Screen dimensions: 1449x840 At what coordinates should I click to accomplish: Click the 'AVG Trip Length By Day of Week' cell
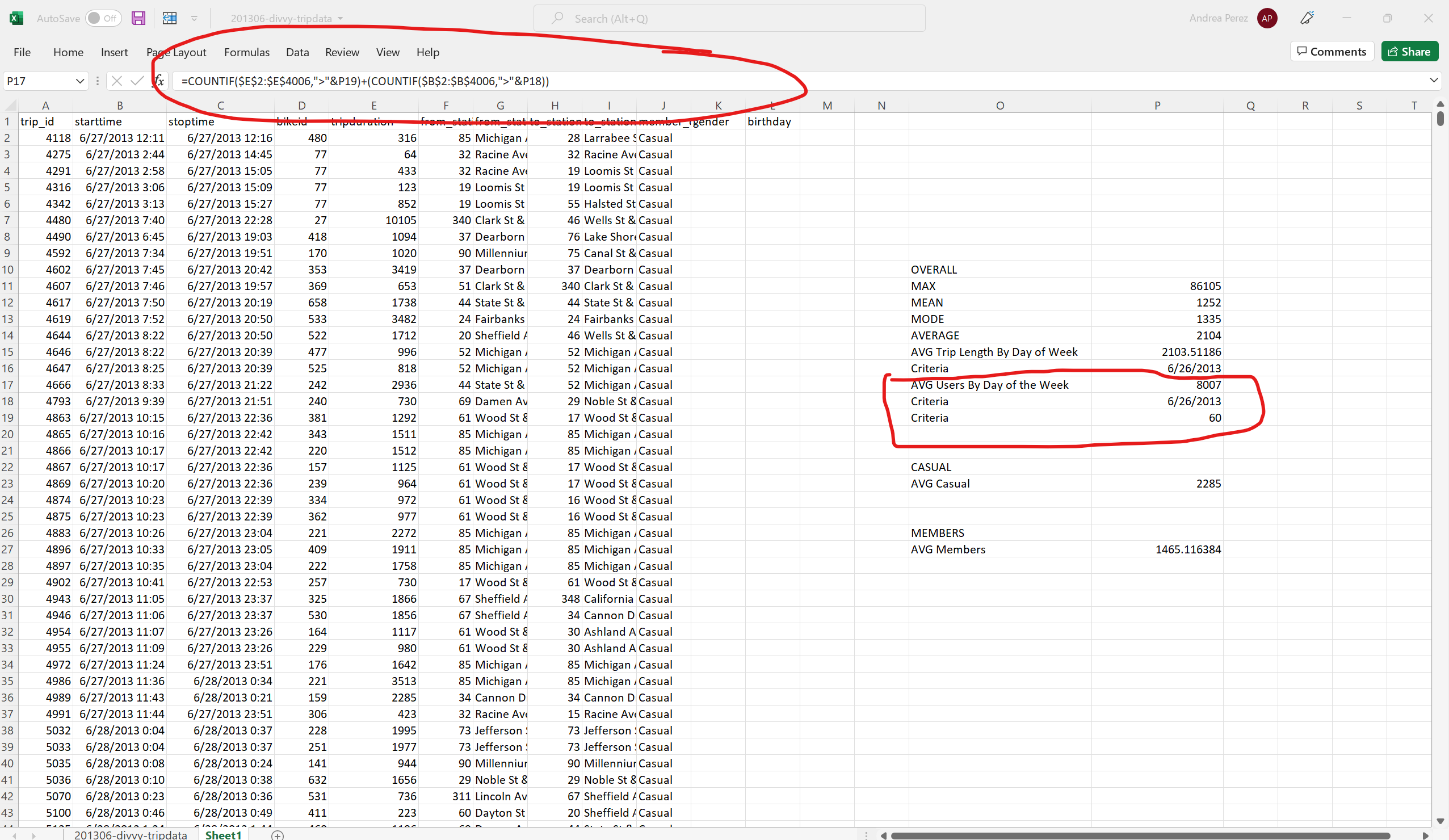[1000, 352]
